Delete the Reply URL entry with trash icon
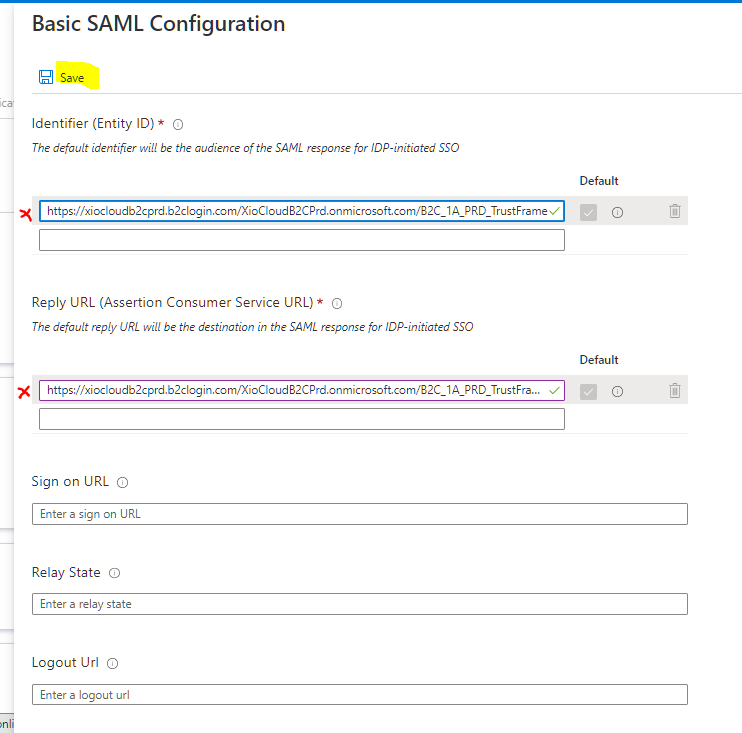The height and width of the screenshot is (733, 742). click(675, 390)
